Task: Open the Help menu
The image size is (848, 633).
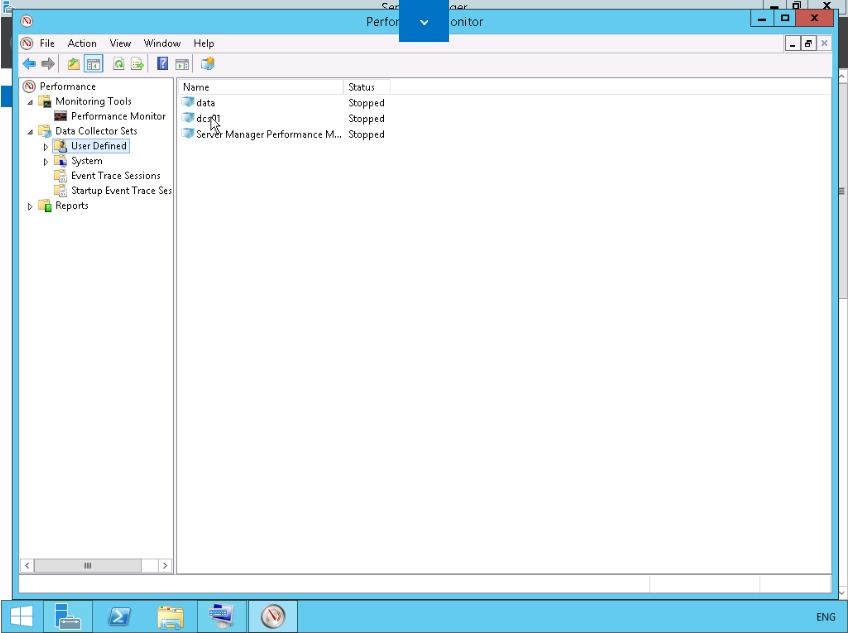Action: tap(204, 43)
